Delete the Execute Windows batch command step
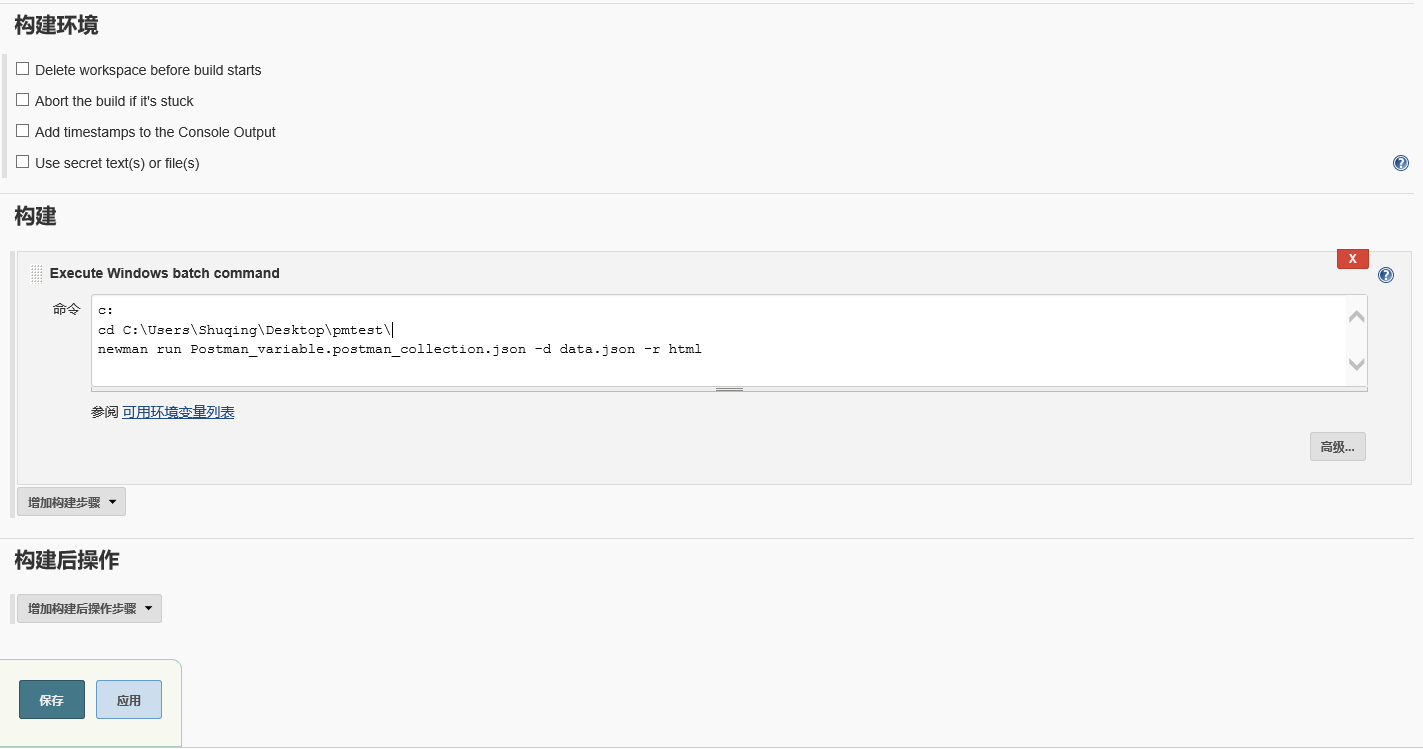1423x749 pixels. (1352, 258)
